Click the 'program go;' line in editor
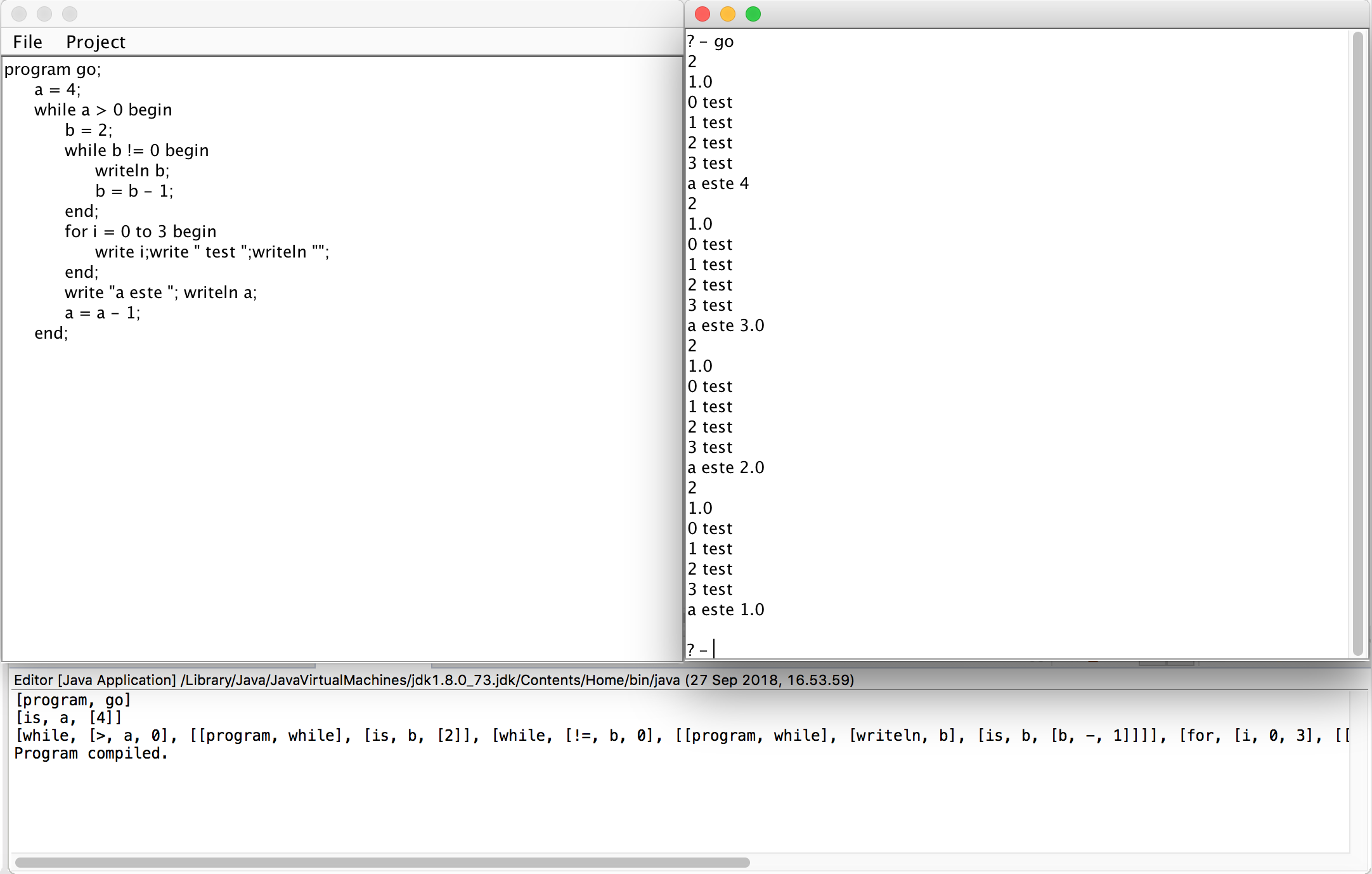Screen dimensions: 1372x874 [x=53, y=69]
